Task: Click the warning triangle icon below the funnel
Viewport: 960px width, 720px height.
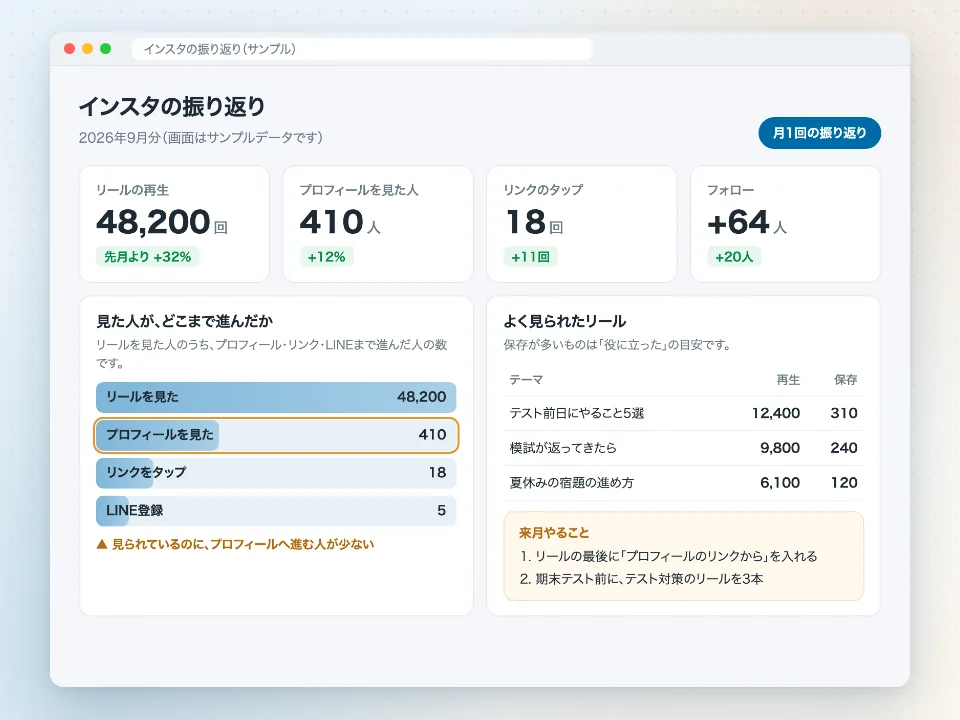Action: [102, 544]
